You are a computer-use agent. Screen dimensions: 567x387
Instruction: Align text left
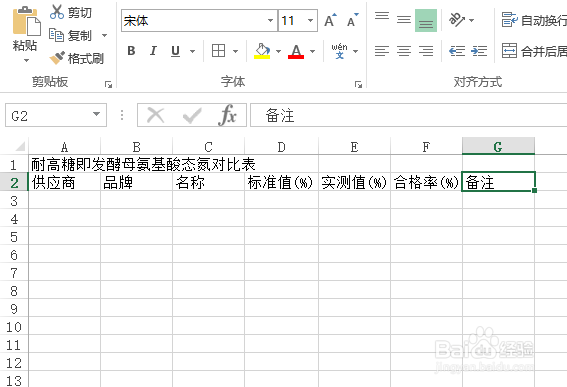click(382, 51)
